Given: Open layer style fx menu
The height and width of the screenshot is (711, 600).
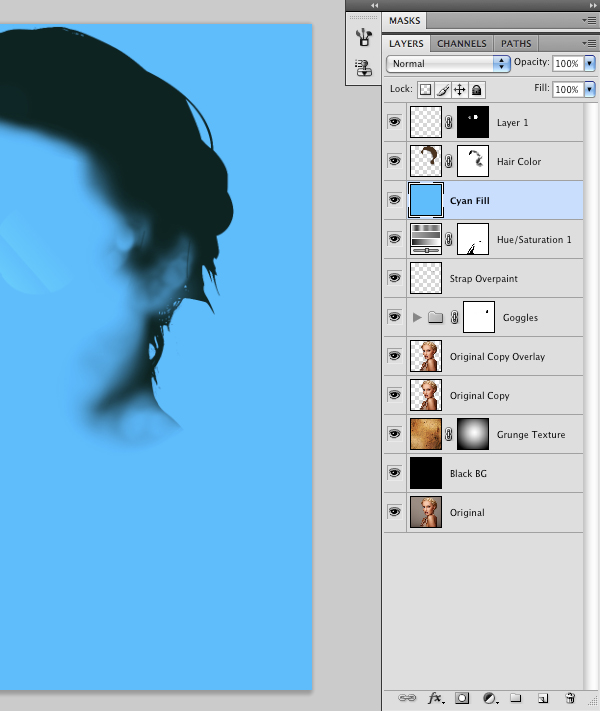Looking at the screenshot, I should click(x=436, y=698).
